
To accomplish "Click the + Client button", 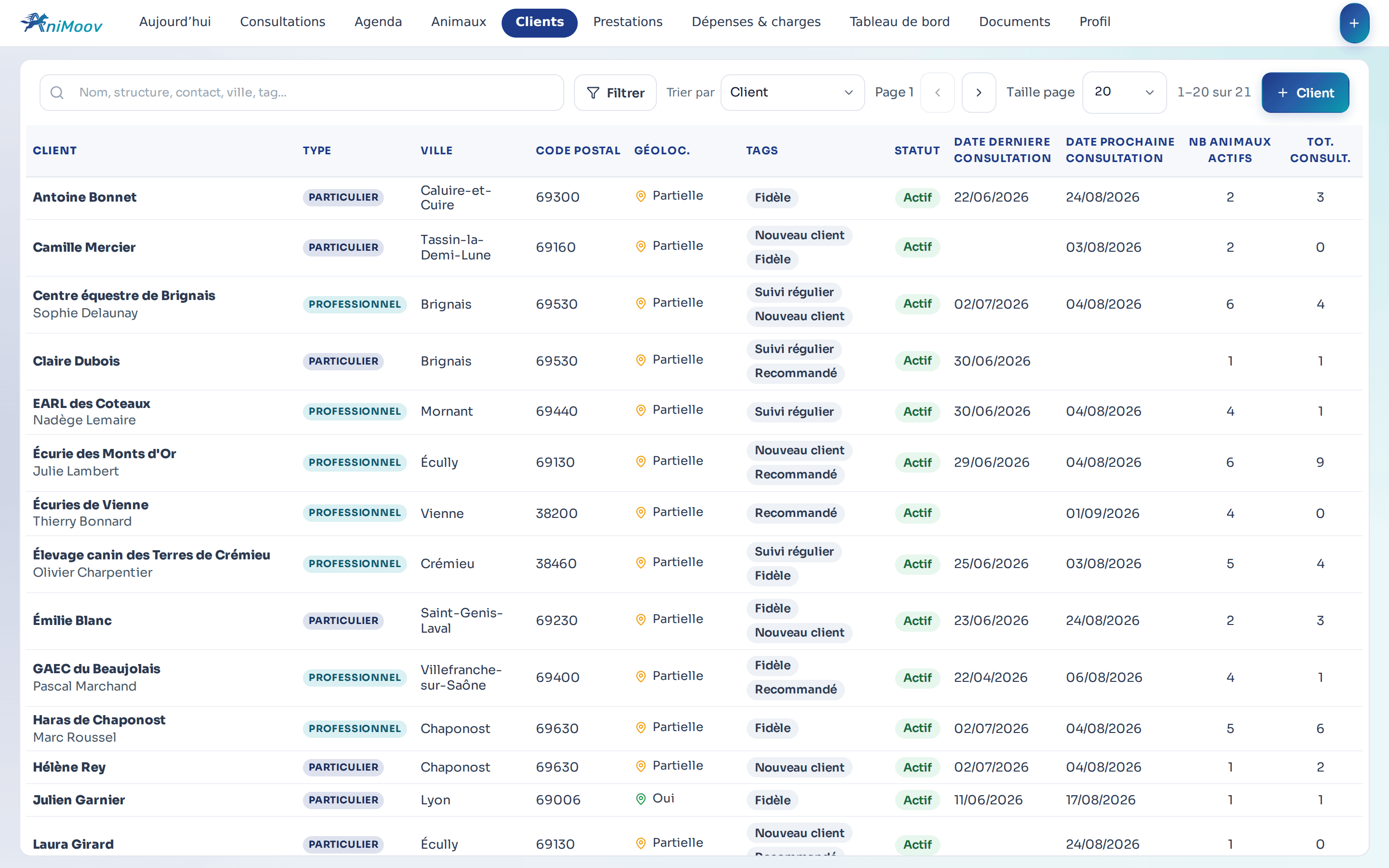I will (1305, 93).
